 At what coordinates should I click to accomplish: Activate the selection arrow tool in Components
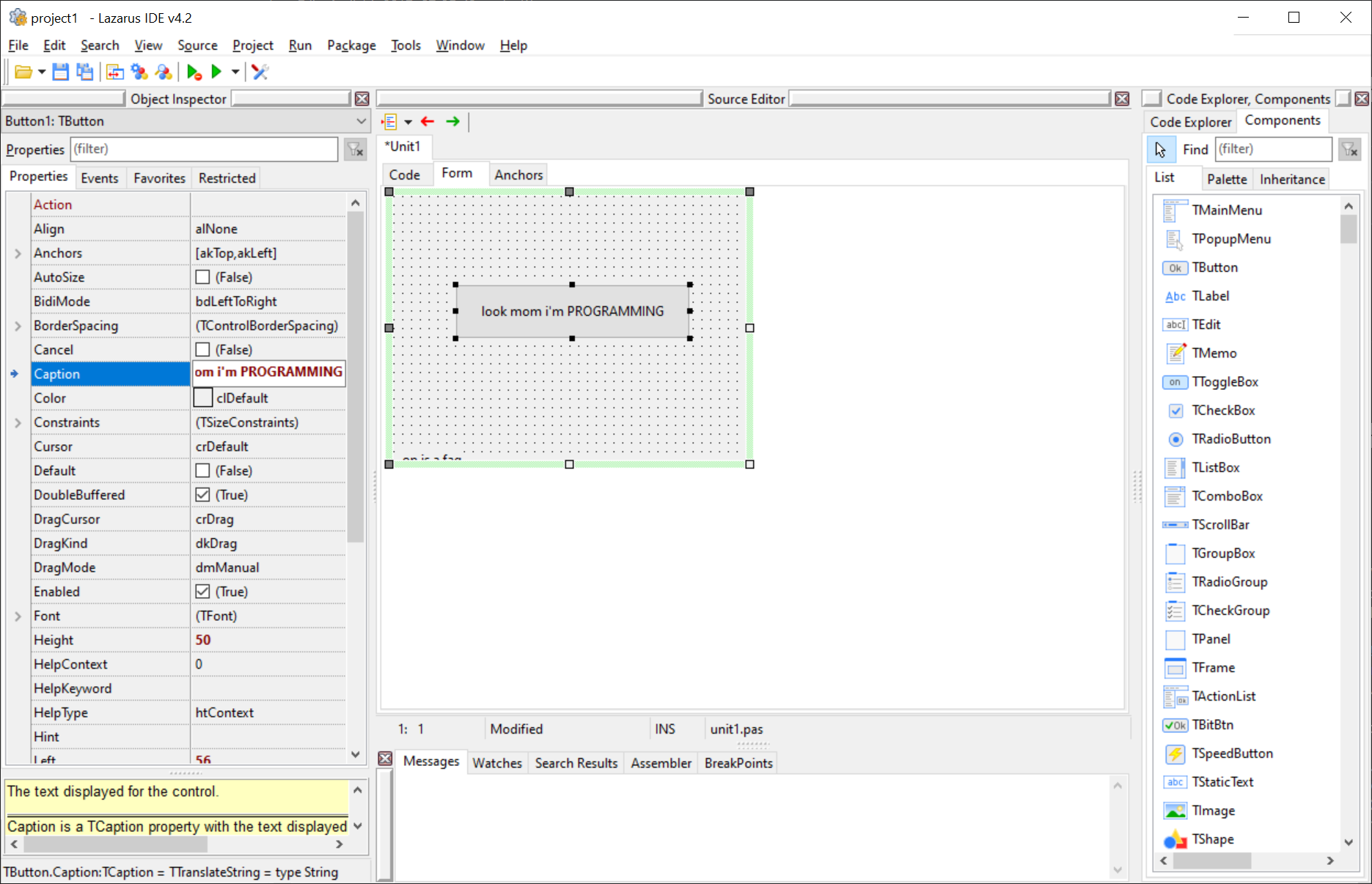[1161, 150]
